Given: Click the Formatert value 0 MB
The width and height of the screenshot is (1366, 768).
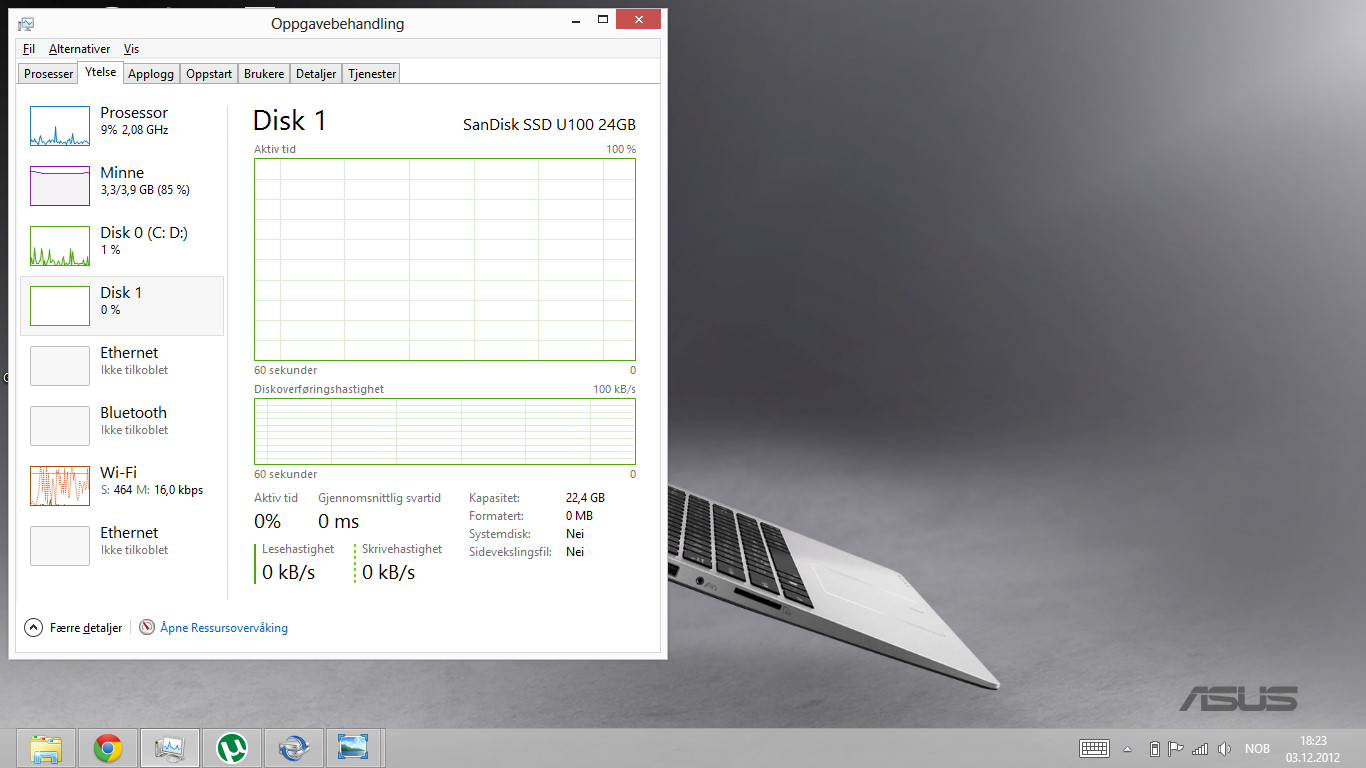Looking at the screenshot, I should pyautogui.click(x=579, y=516).
